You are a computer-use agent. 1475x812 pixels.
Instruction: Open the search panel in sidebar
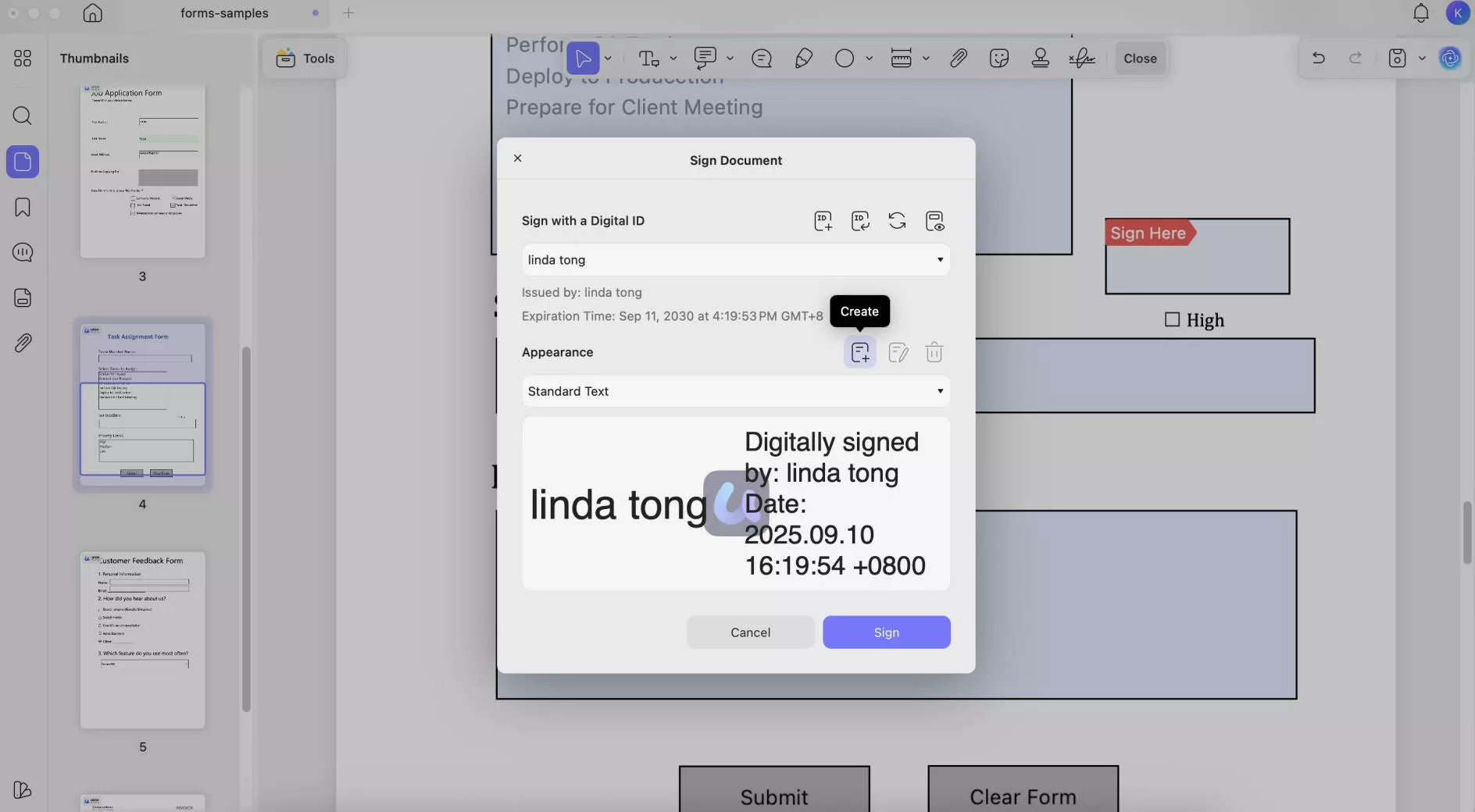click(23, 116)
